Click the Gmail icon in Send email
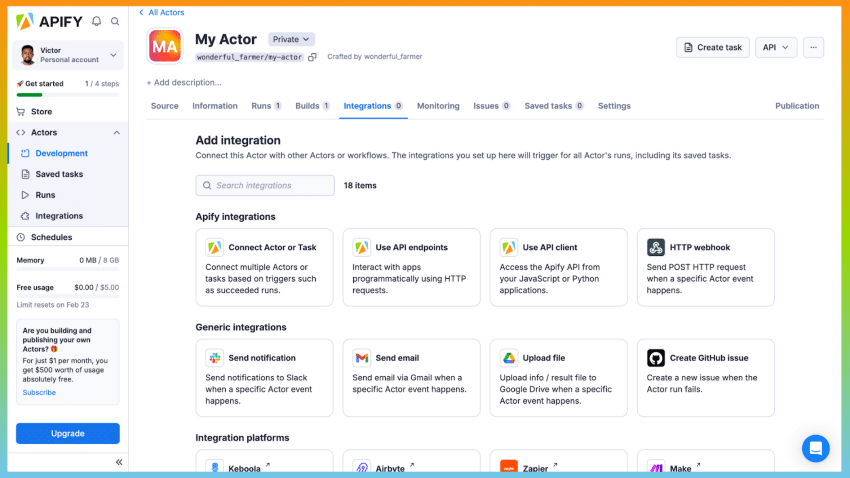850x478 pixels. coord(362,358)
